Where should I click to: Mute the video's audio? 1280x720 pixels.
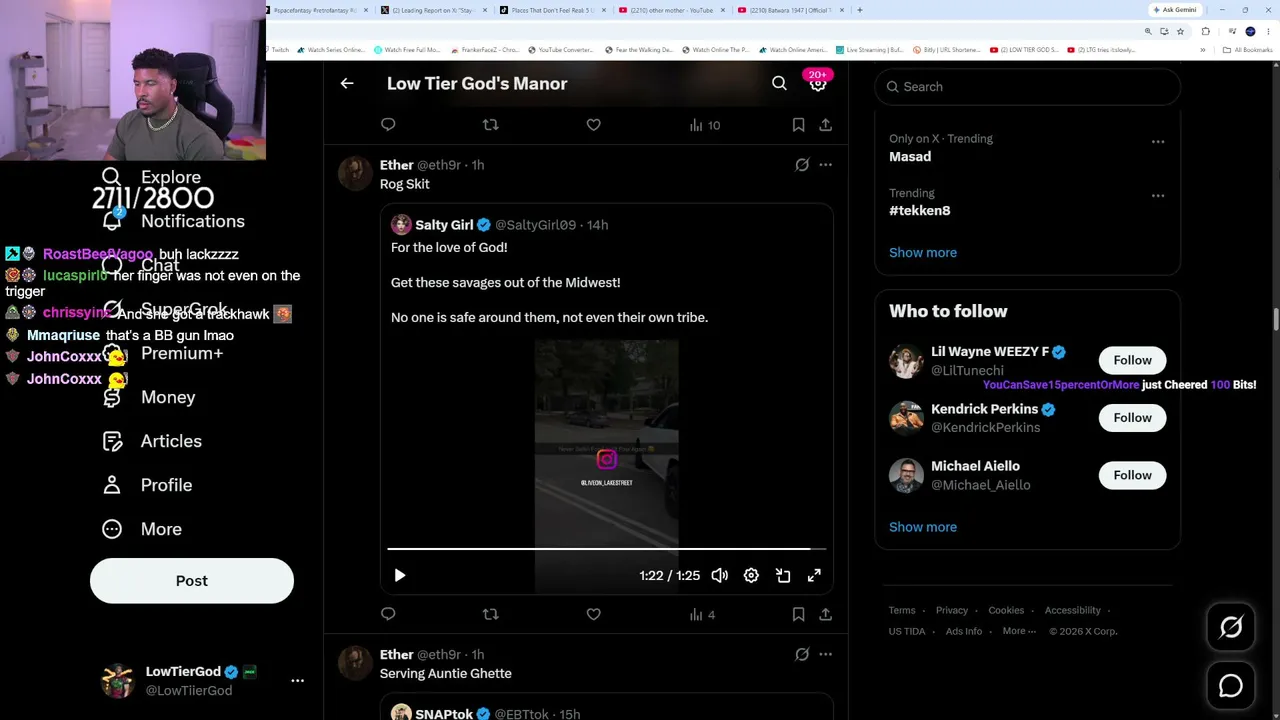pyautogui.click(x=719, y=576)
